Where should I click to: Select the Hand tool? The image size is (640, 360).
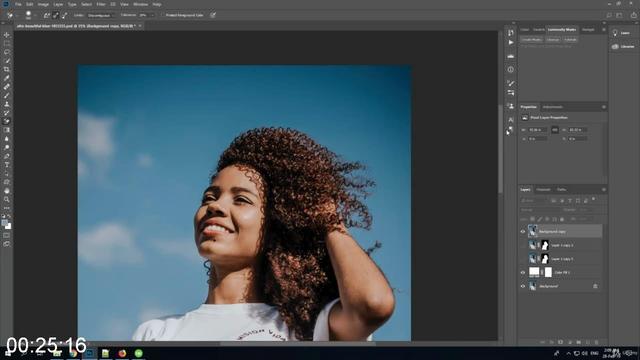pos(7,191)
